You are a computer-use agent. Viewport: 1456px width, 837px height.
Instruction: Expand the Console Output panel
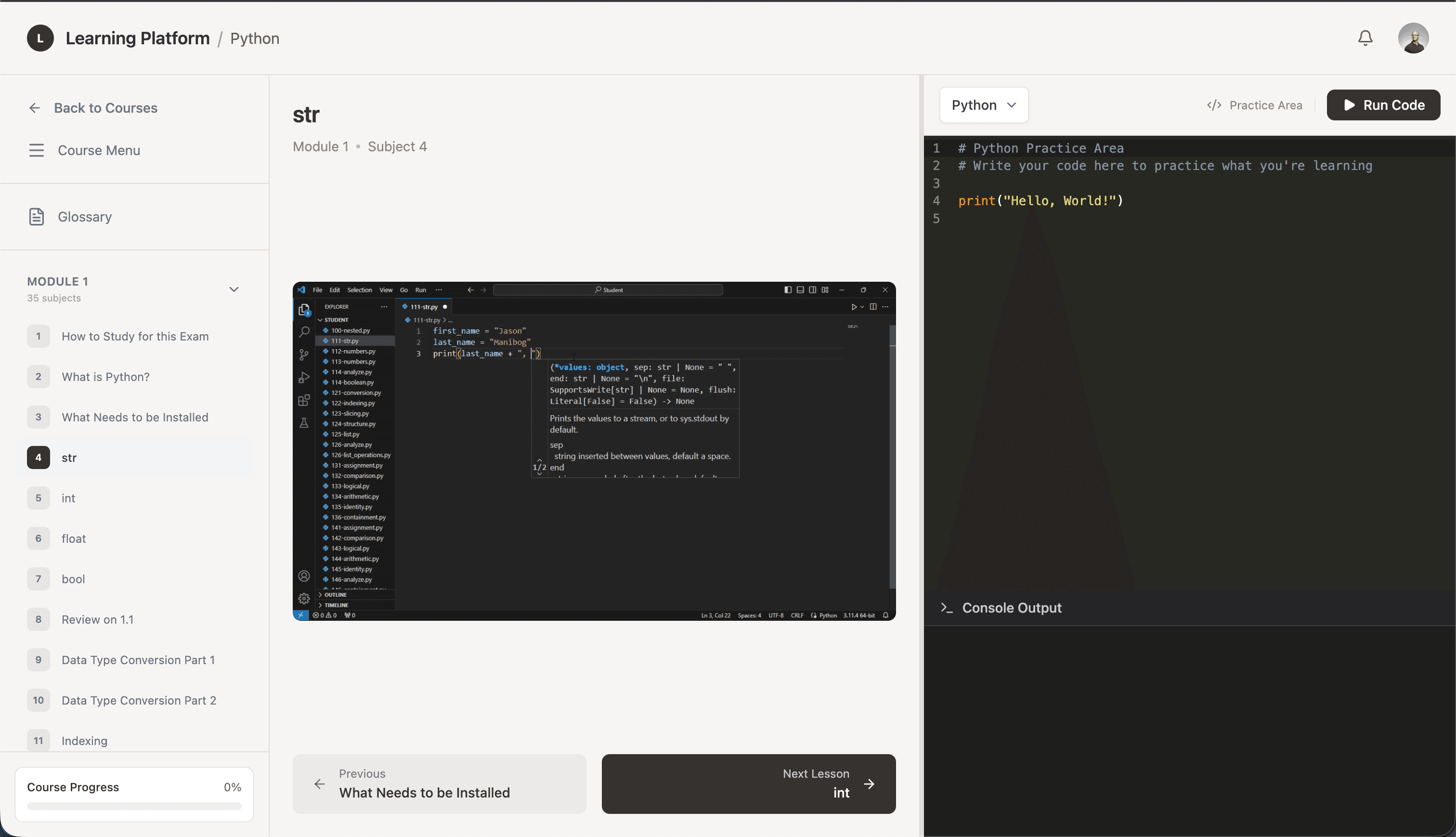pyautogui.click(x=1011, y=608)
